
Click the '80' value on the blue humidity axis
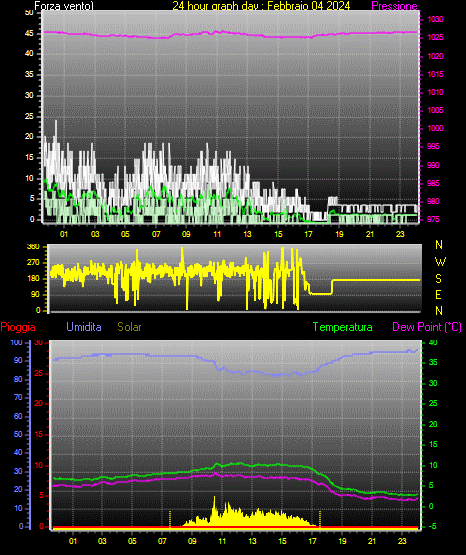[x=18, y=379]
